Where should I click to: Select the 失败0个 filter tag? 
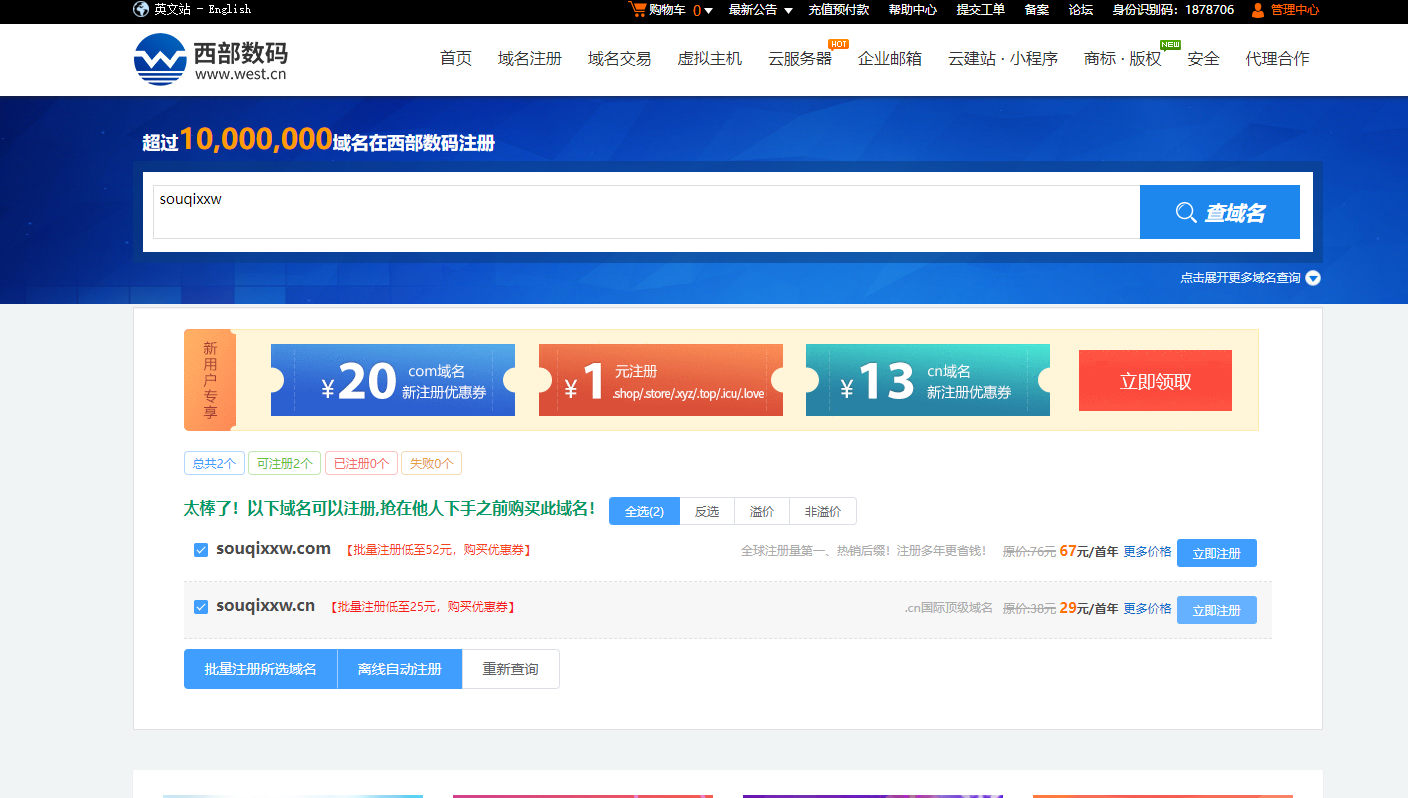coord(431,464)
